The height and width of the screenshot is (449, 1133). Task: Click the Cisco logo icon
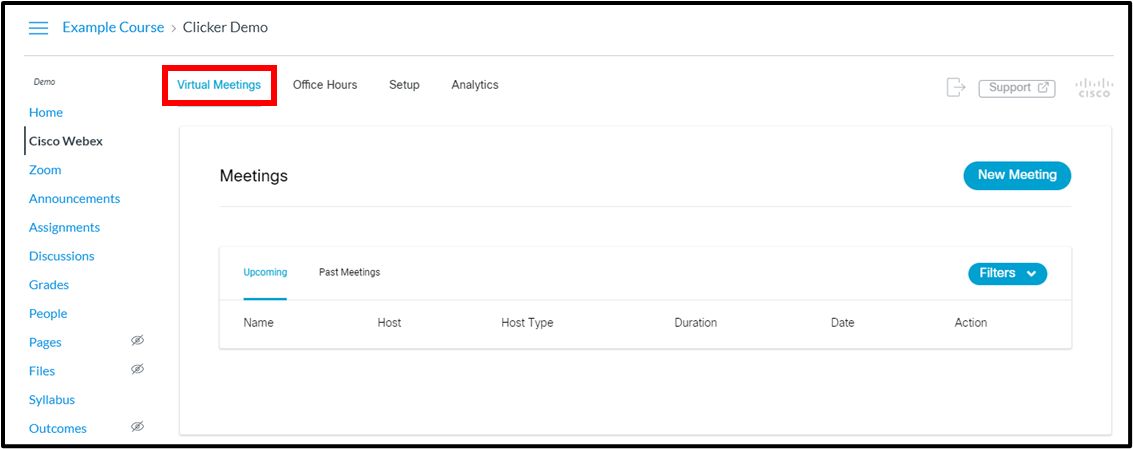click(x=1093, y=87)
